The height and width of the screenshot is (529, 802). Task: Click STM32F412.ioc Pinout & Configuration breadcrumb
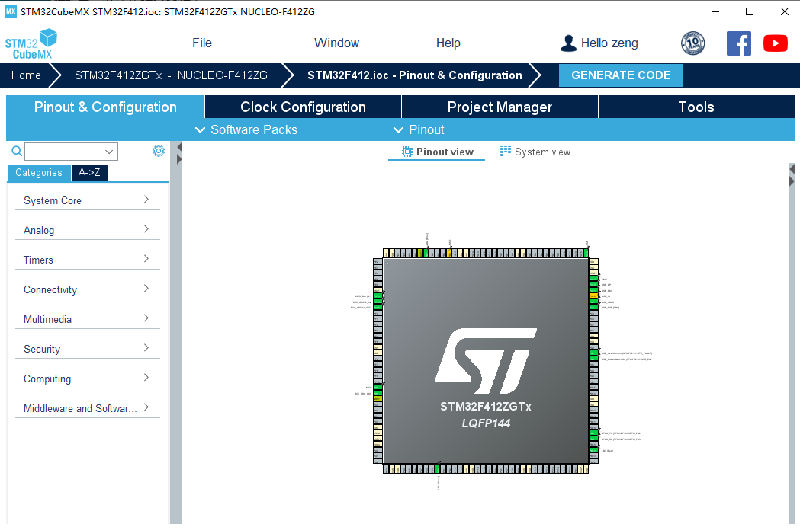tap(415, 75)
